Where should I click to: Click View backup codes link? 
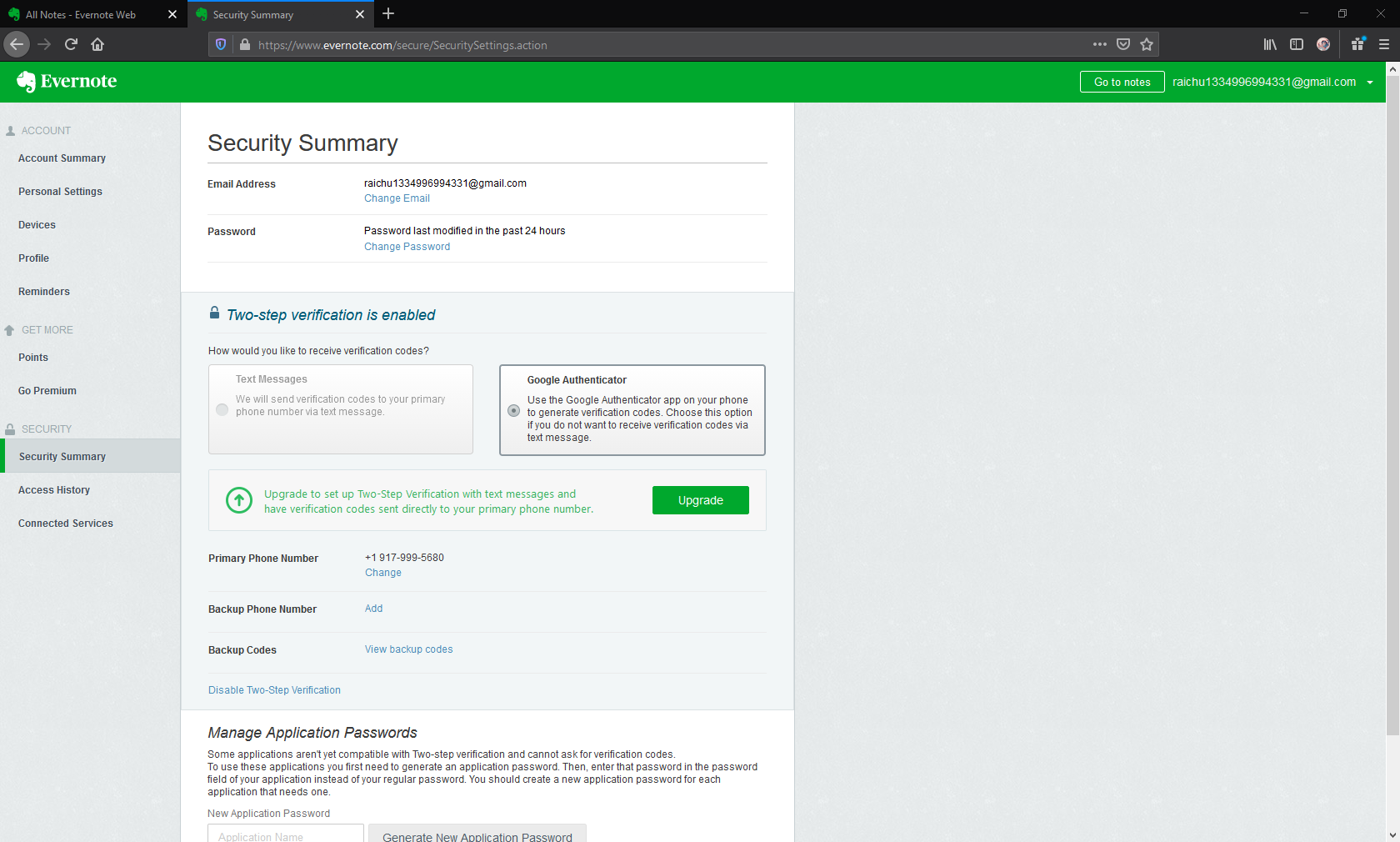pos(408,649)
